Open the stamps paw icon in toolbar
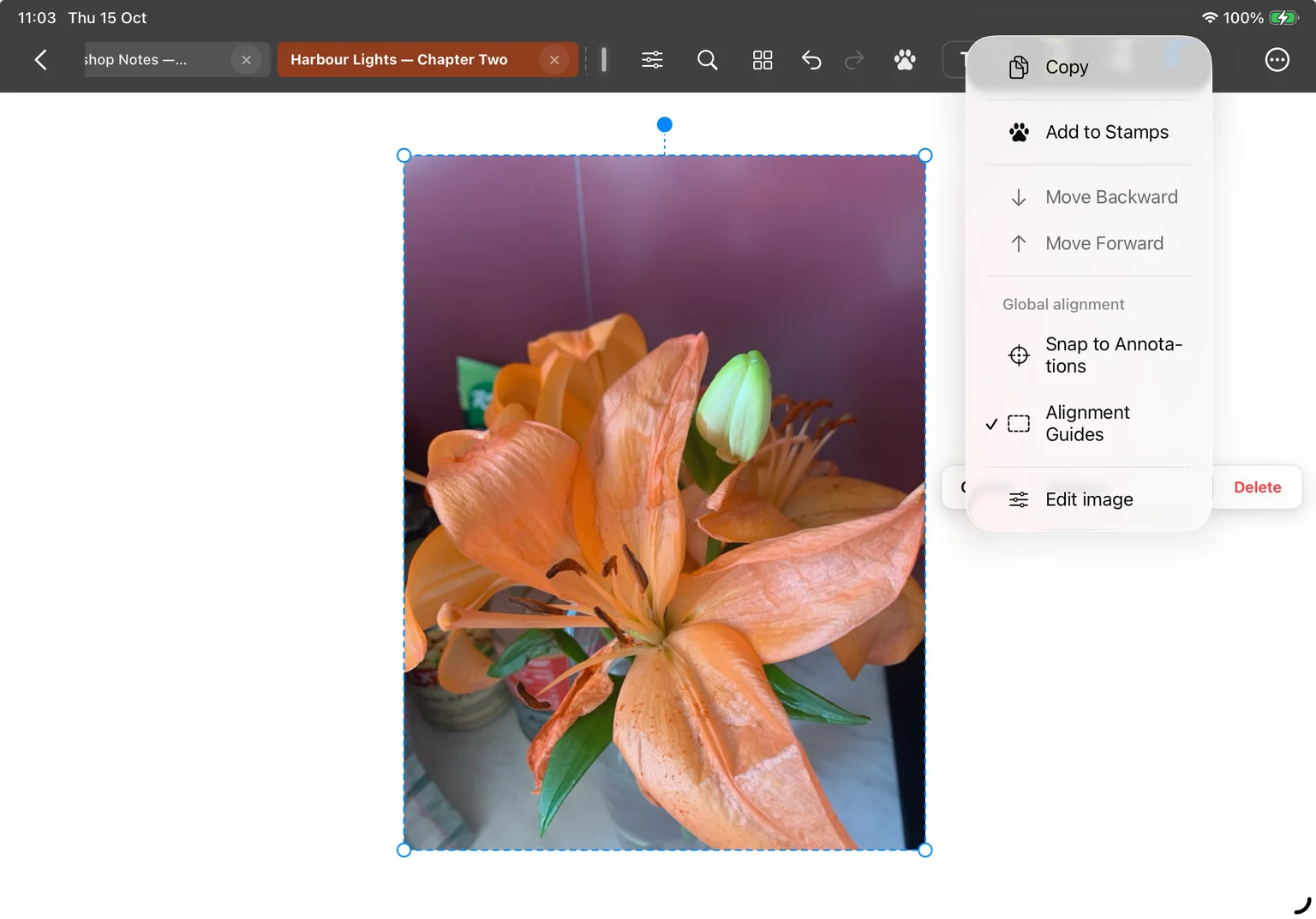This screenshot has height=919, width=1316. point(905,60)
